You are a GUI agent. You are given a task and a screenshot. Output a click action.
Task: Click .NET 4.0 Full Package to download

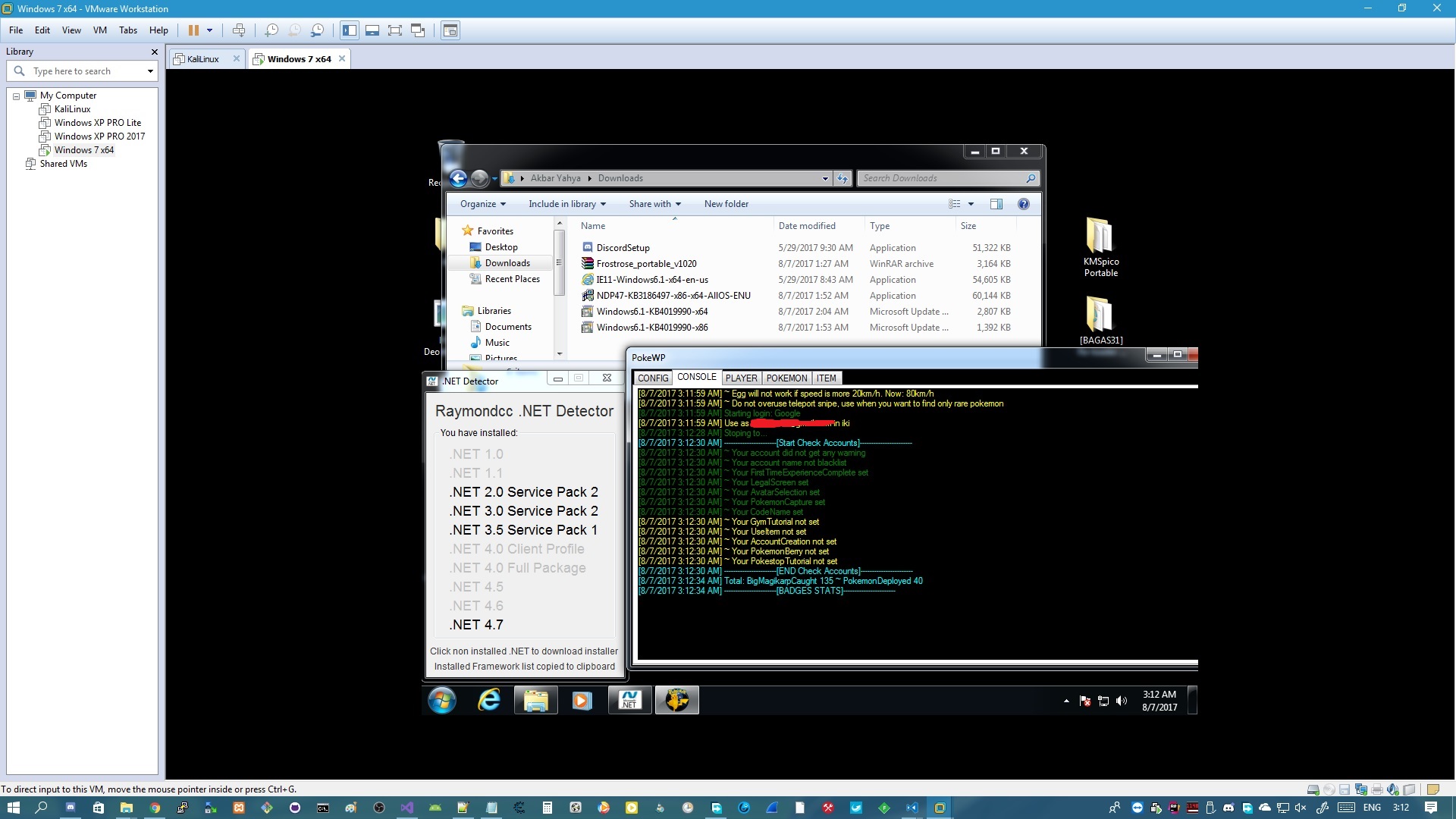click(x=518, y=568)
